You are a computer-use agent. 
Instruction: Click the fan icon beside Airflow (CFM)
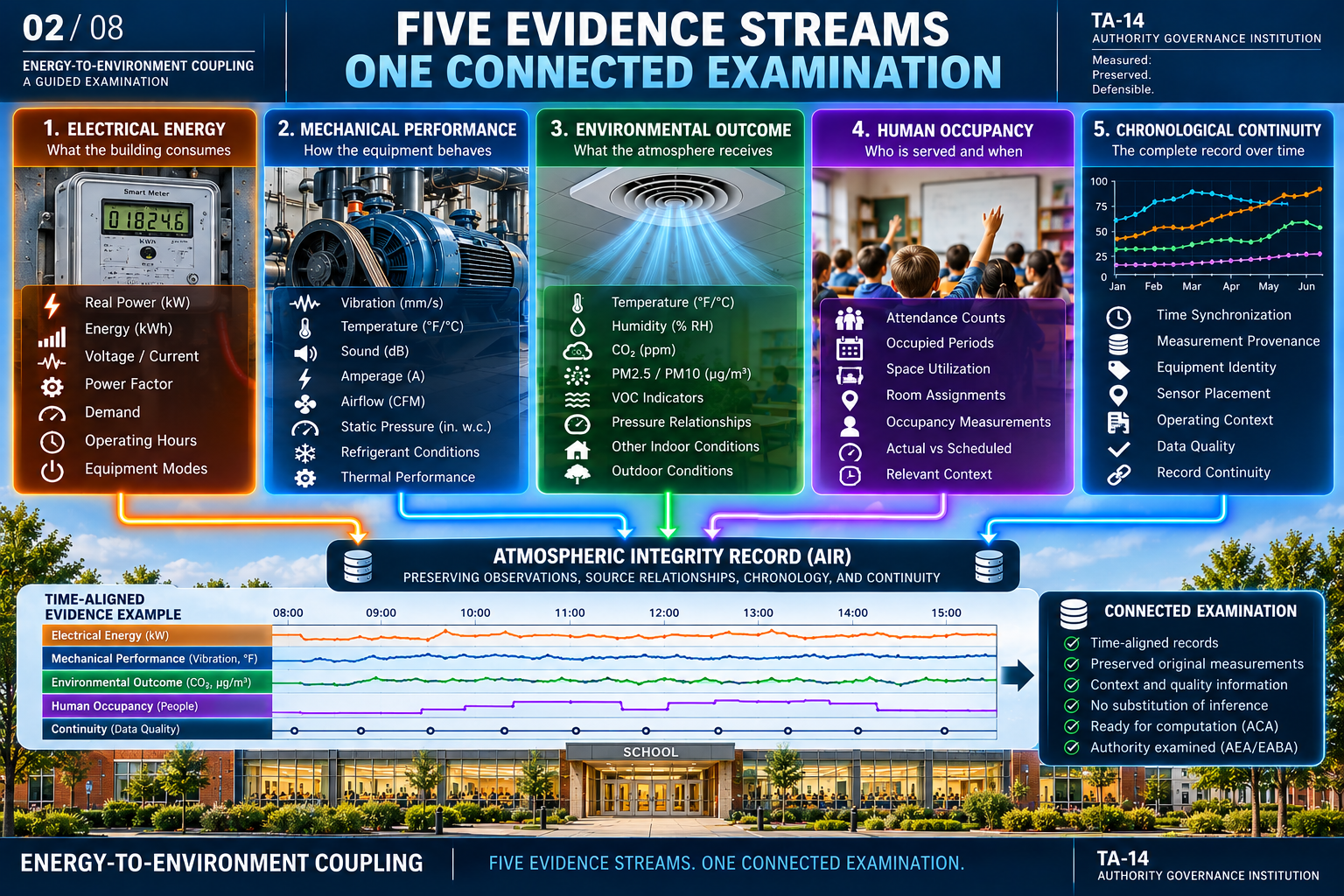305,404
